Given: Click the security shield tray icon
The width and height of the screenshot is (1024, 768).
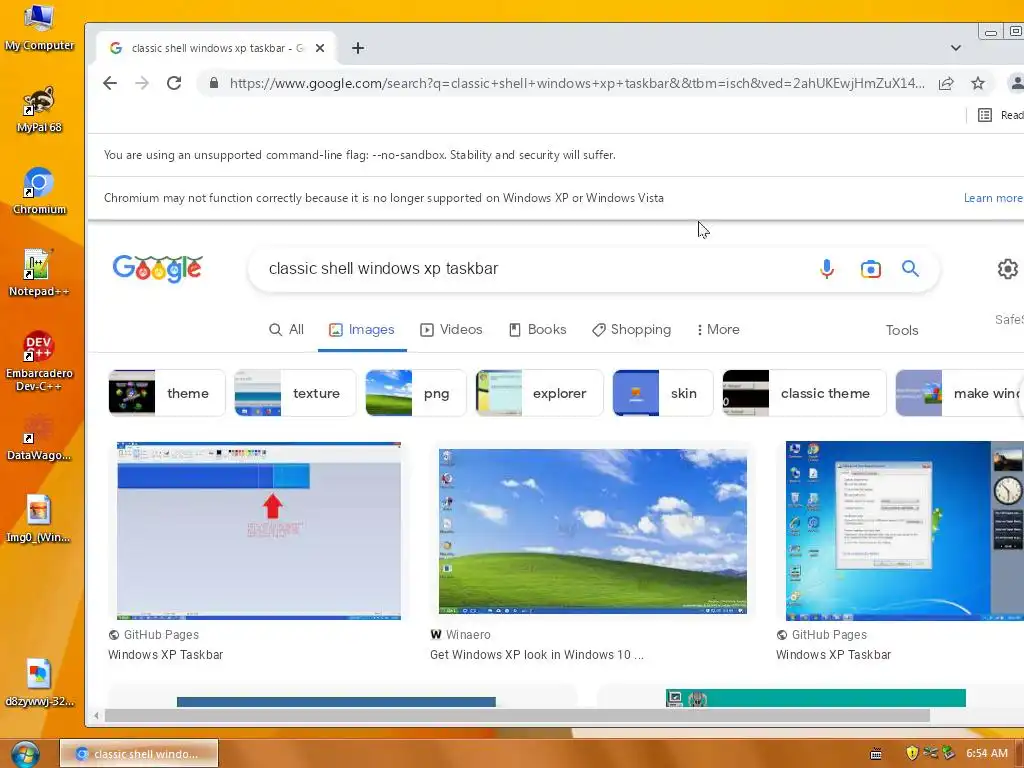Looking at the screenshot, I should point(912,753).
